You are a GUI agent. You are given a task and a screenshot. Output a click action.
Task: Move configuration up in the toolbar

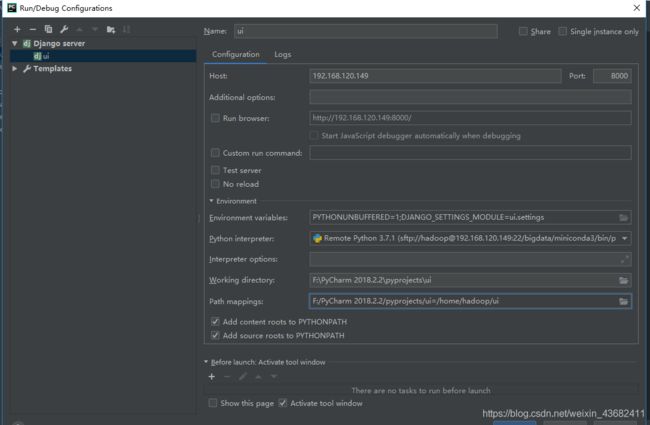[x=80, y=29]
